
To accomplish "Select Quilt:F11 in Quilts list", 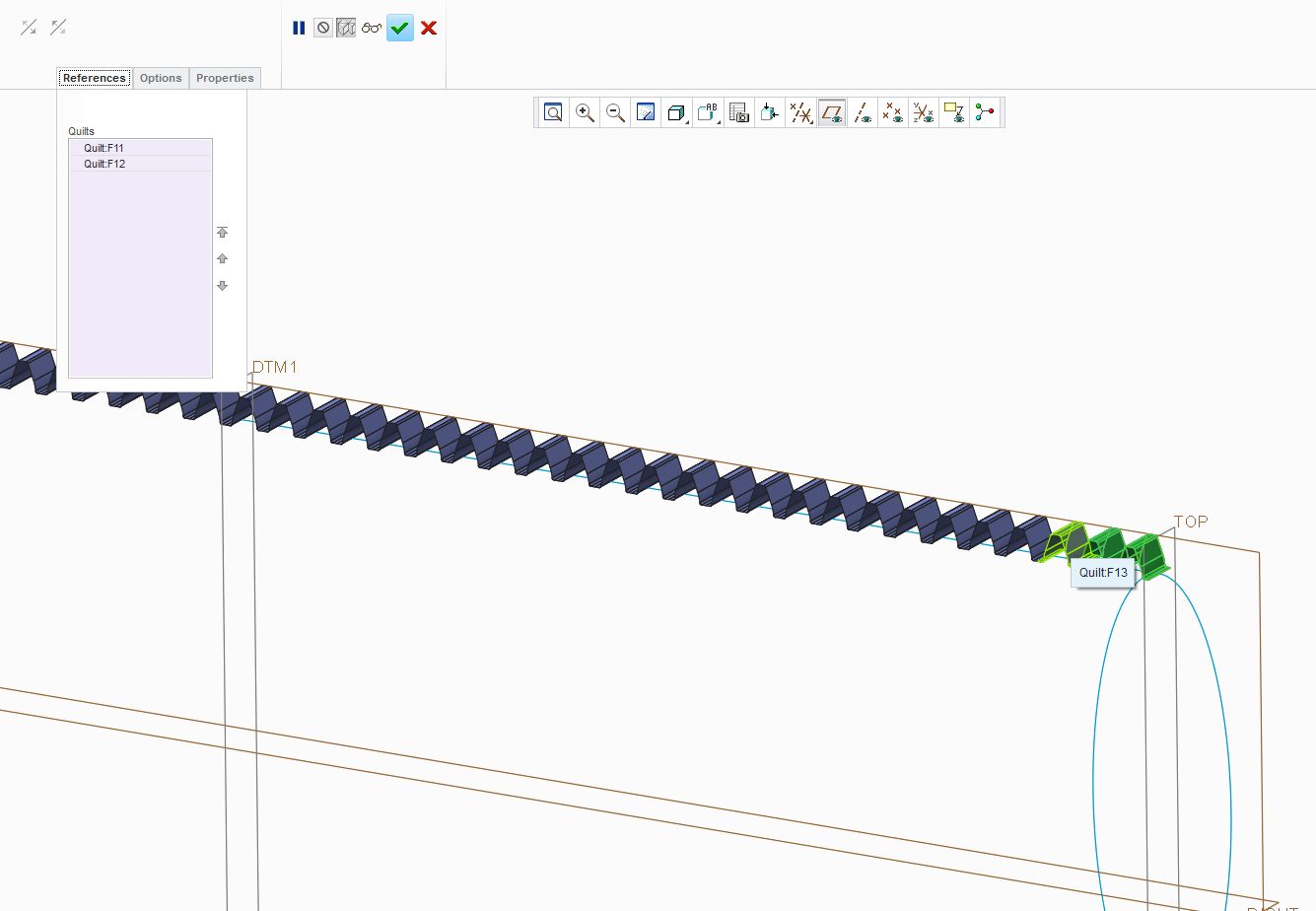I will click(140, 148).
